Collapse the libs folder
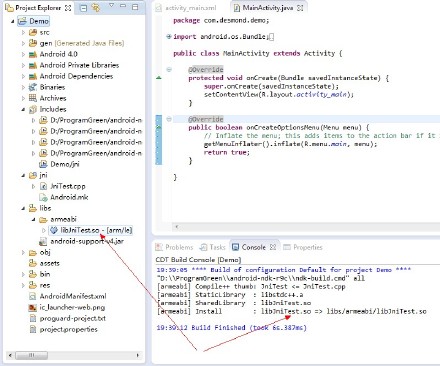Viewport: 440px width, 366px height. coord(23,208)
